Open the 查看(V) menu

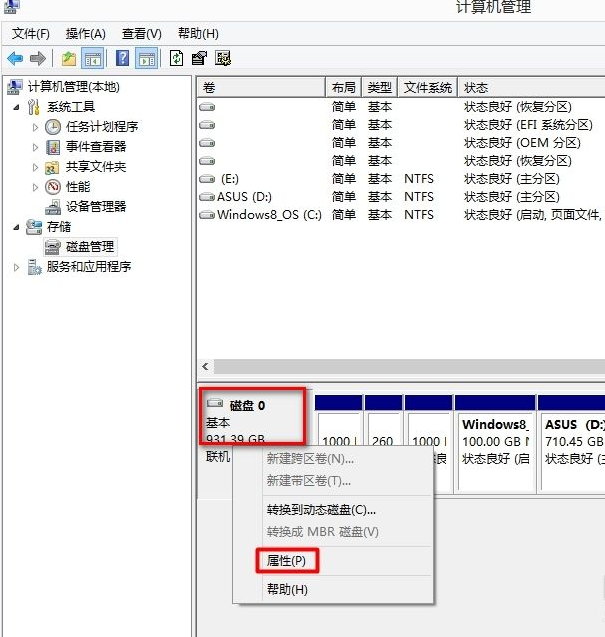tap(141, 34)
